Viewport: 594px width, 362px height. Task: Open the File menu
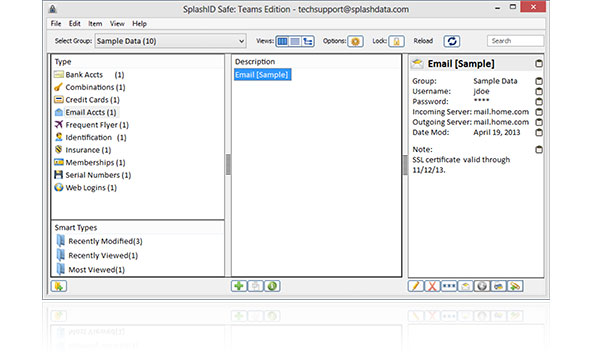56,23
